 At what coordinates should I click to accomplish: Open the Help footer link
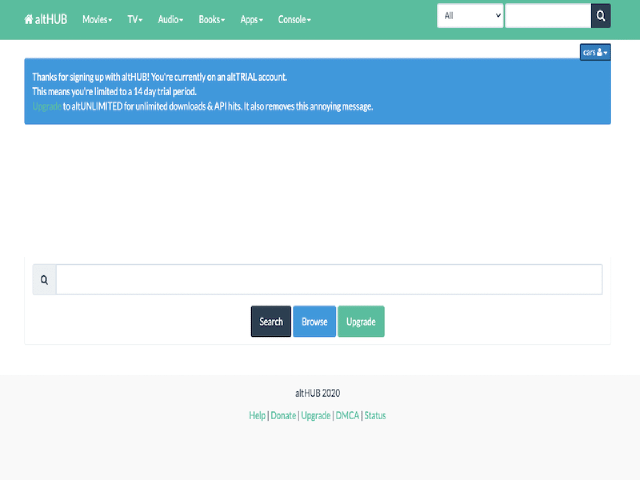(x=257, y=416)
